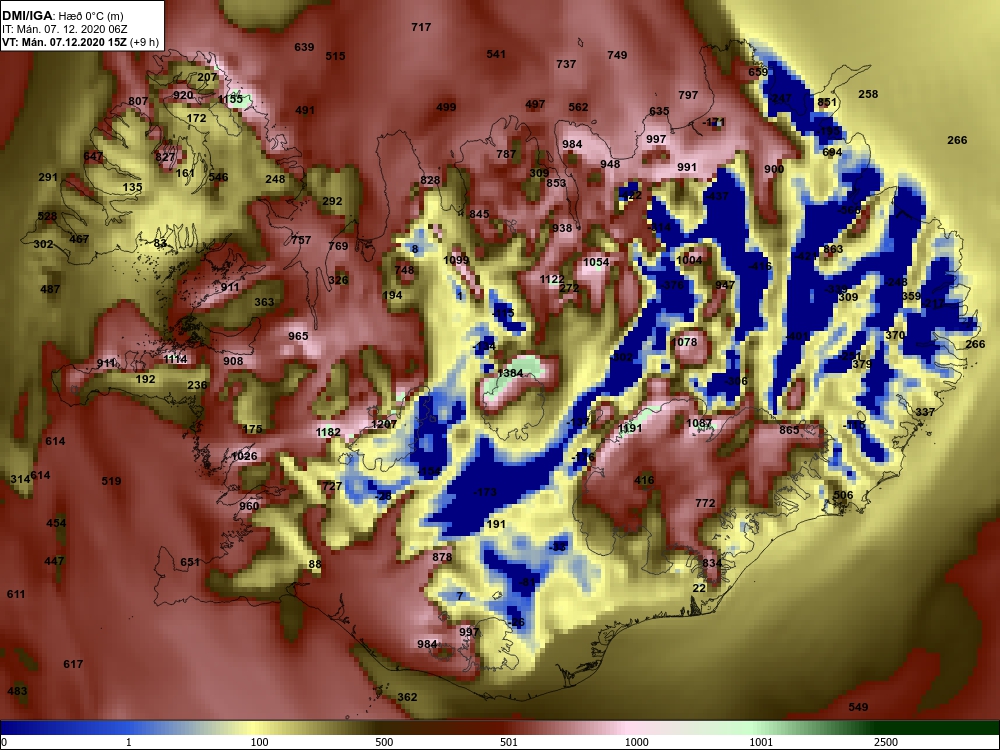Click the map value '900'

coord(774,170)
